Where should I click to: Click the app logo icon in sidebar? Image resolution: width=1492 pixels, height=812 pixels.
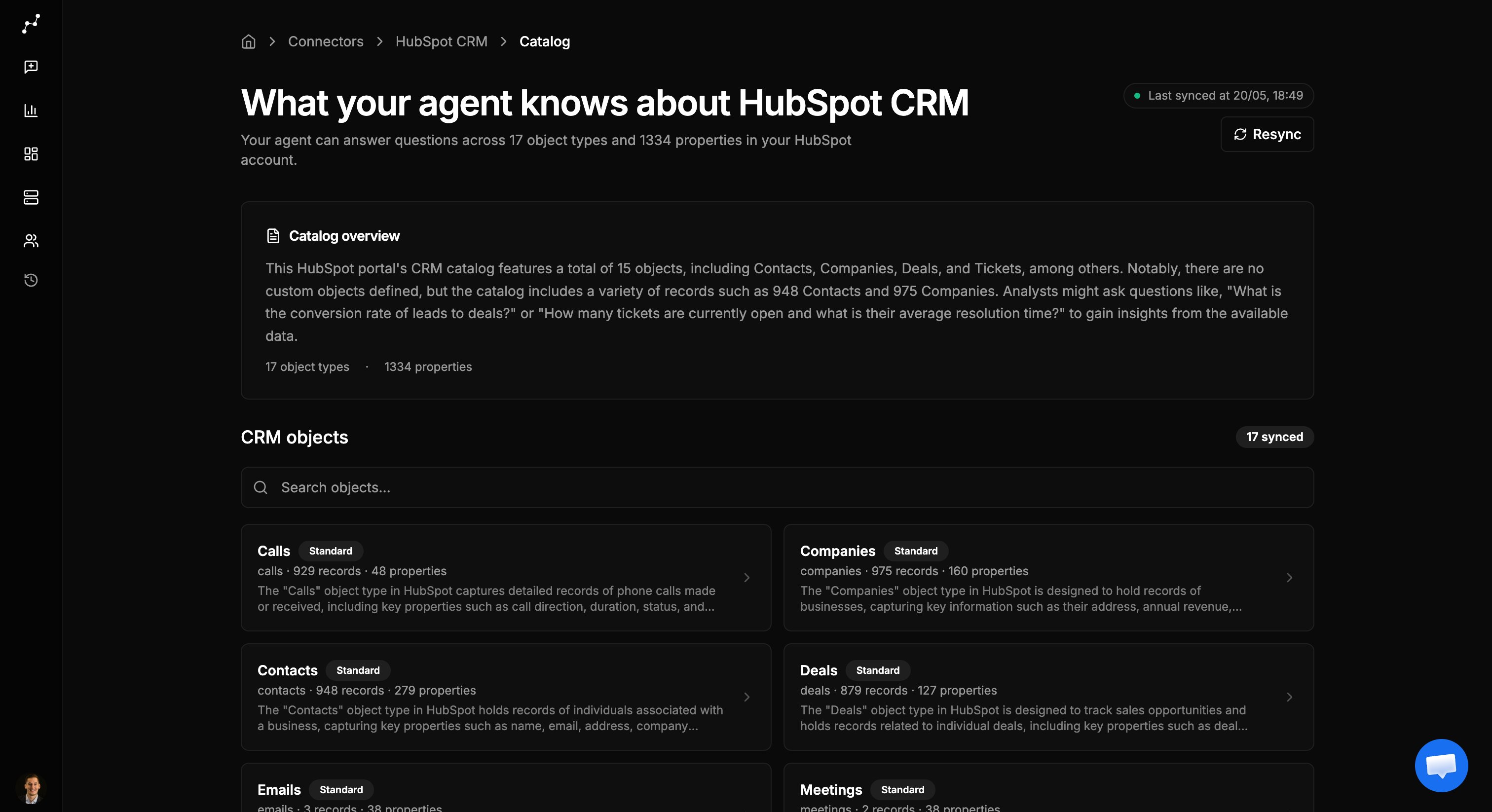[31, 24]
